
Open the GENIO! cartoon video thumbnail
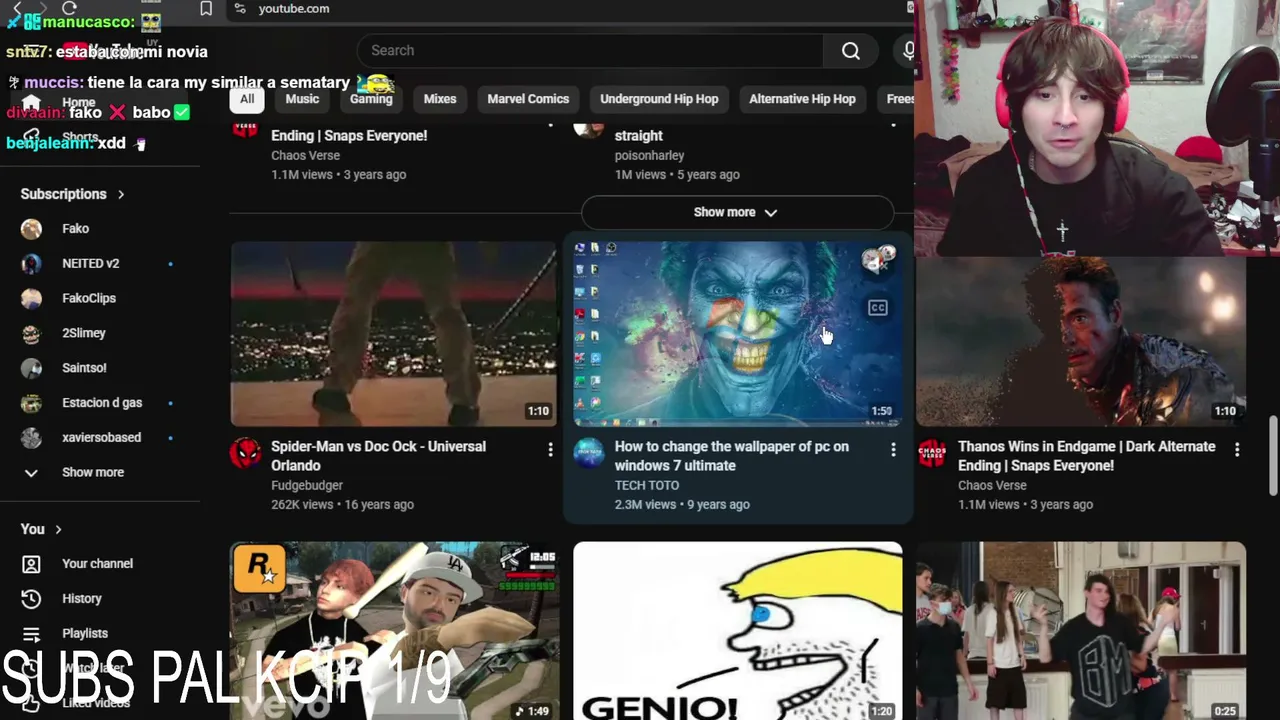click(738, 631)
